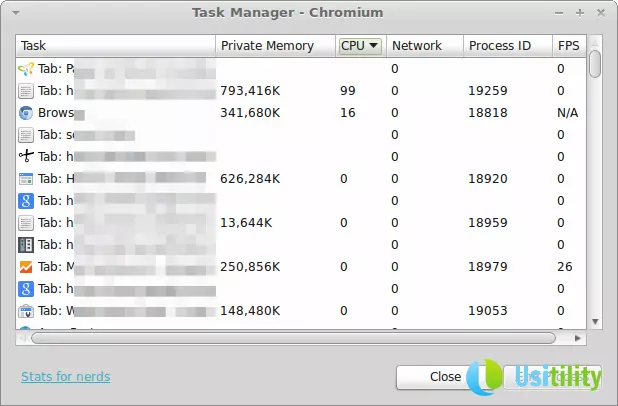Sort processes by Private Memory column
The width and height of the screenshot is (618, 406).
[x=267, y=46]
